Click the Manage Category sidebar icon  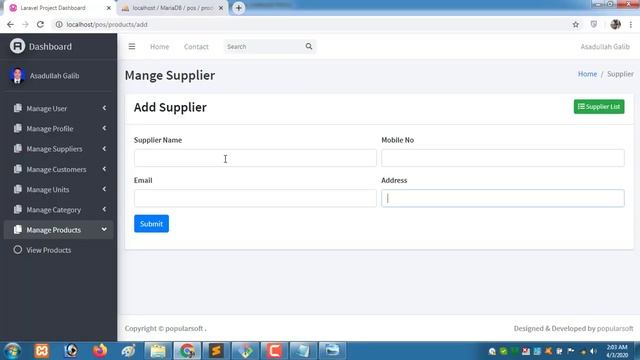tap(18, 209)
